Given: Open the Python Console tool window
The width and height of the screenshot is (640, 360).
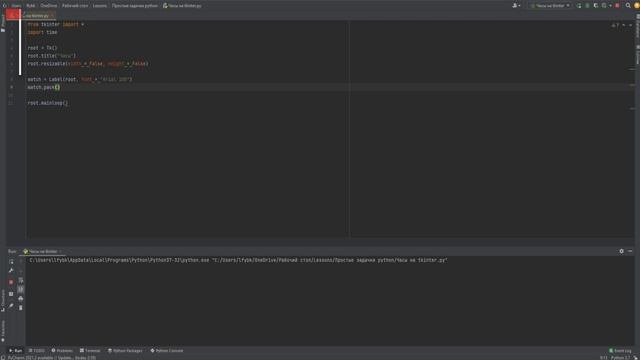Looking at the screenshot, I should [x=167, y=351].
